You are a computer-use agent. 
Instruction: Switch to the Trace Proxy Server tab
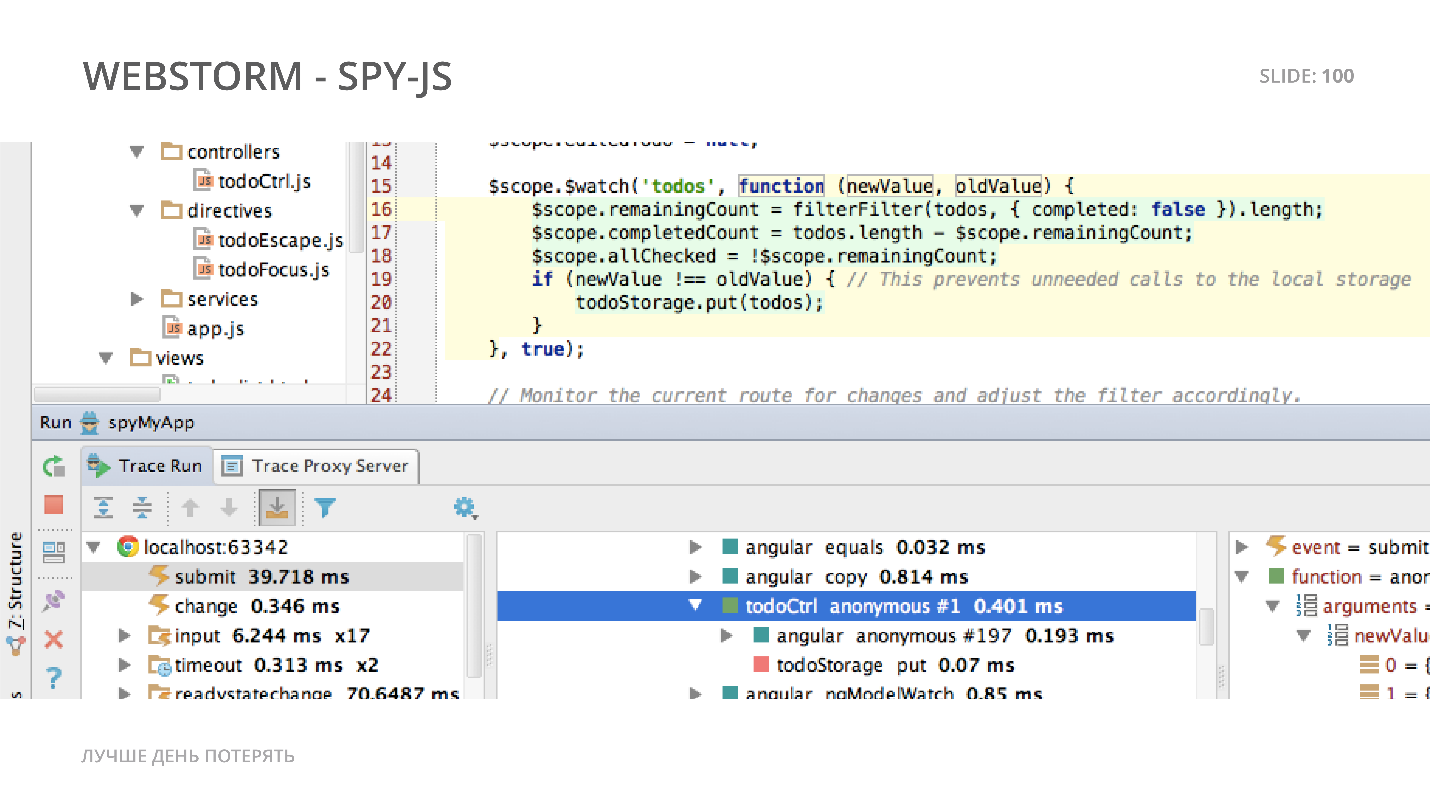click(316, 466)
